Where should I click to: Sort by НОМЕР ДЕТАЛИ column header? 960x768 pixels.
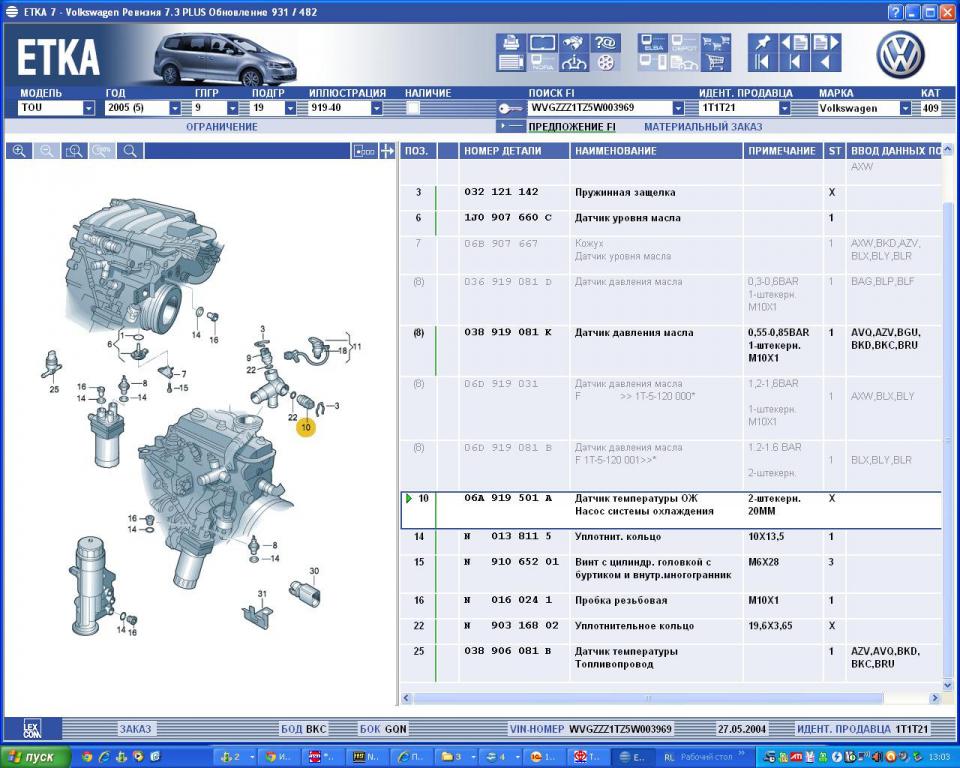pyautogui.click(x=514, y=151)
